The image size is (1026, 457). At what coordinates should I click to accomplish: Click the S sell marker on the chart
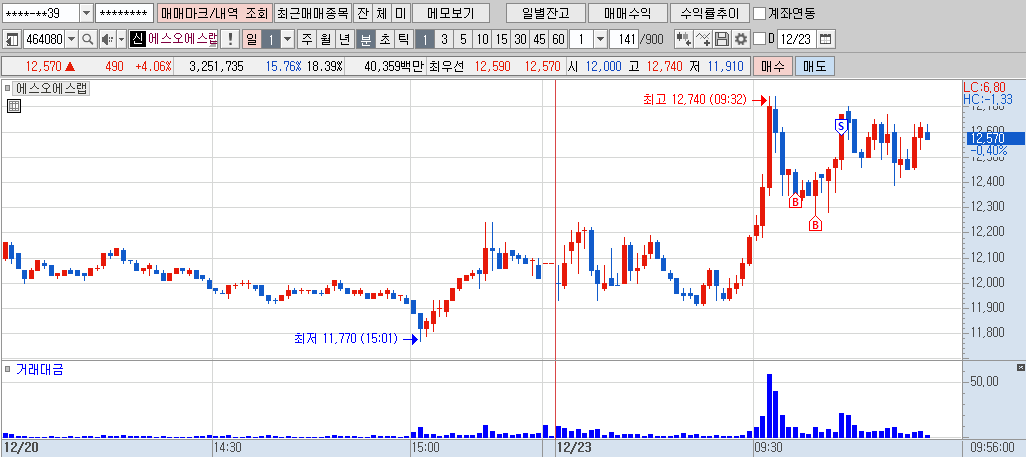[841, 126]
